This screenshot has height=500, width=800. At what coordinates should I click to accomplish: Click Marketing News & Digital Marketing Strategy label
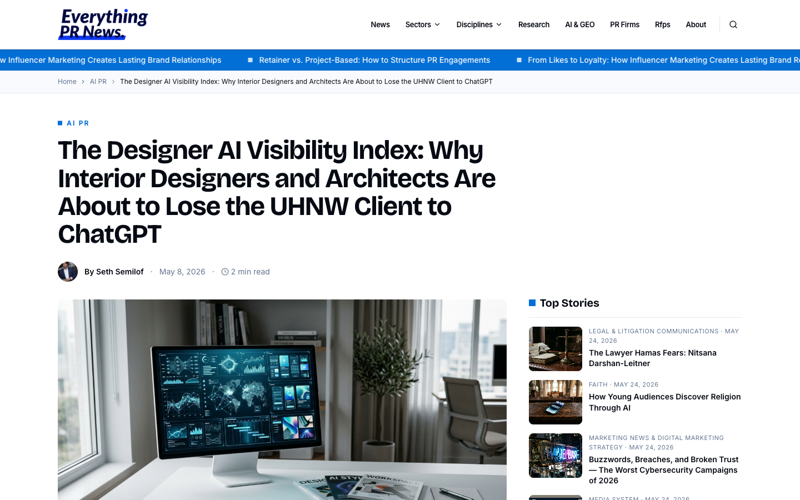pyautogui.click(x=656, y=442)
